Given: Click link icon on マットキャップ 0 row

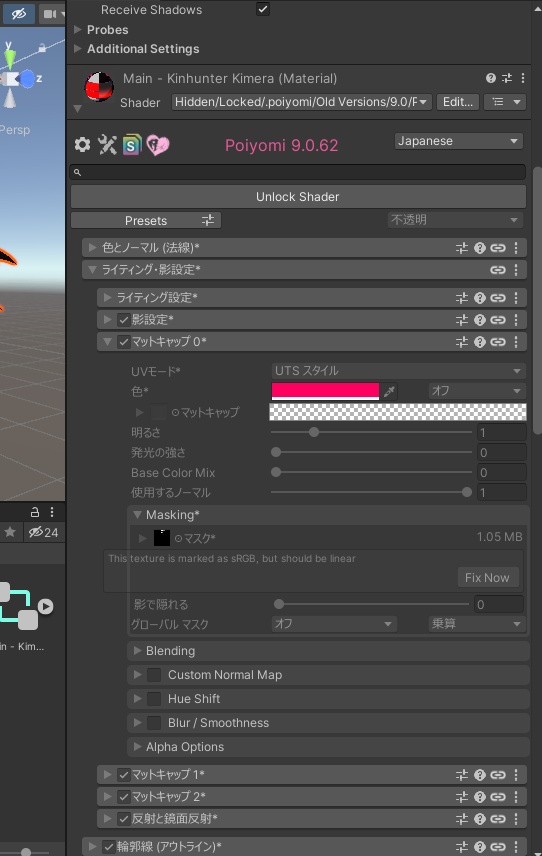Looking at the screenshot, I should pyautogui.click(x=497, y=342).
